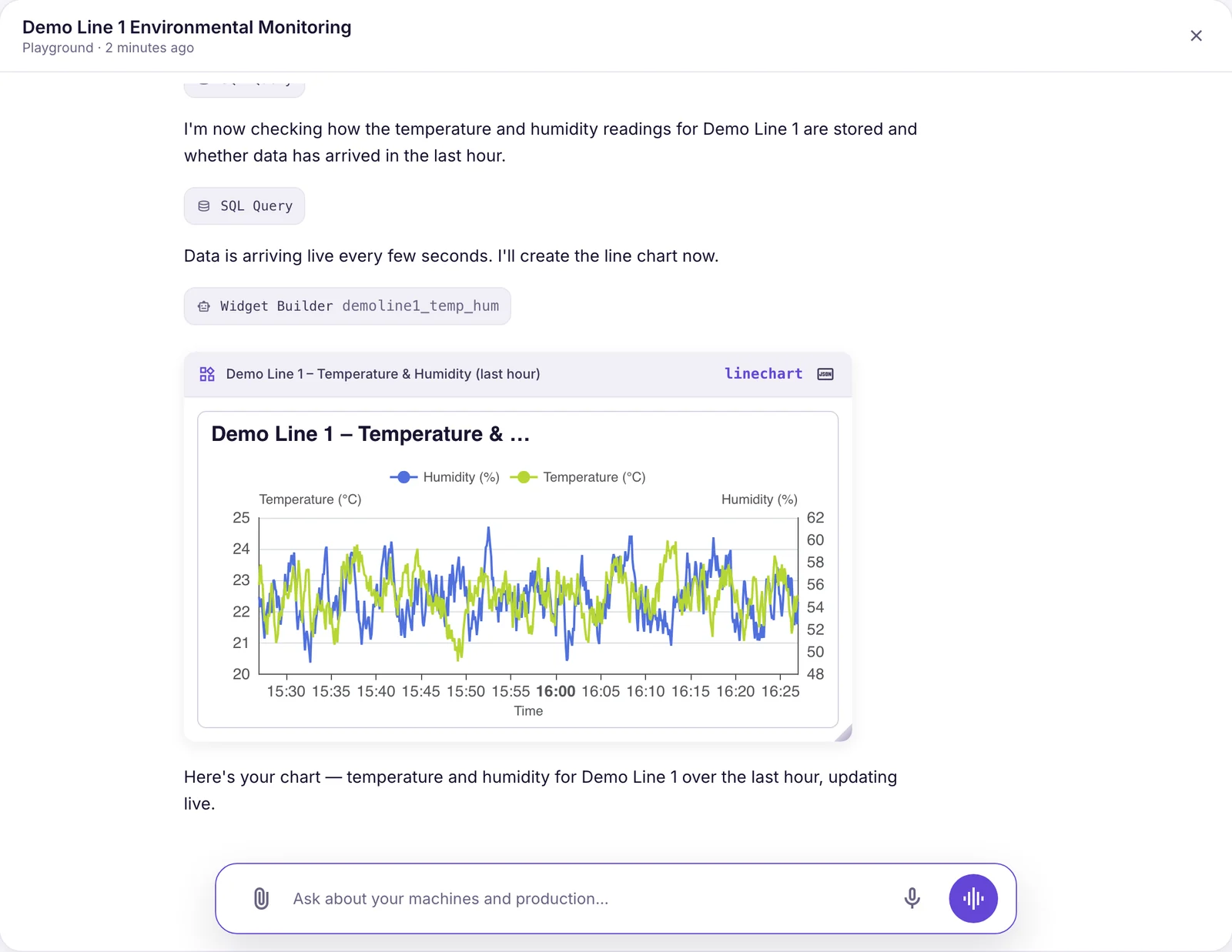
Task: Click the 'Temperature (°C)' left axis title
Action: coord(310,499)
